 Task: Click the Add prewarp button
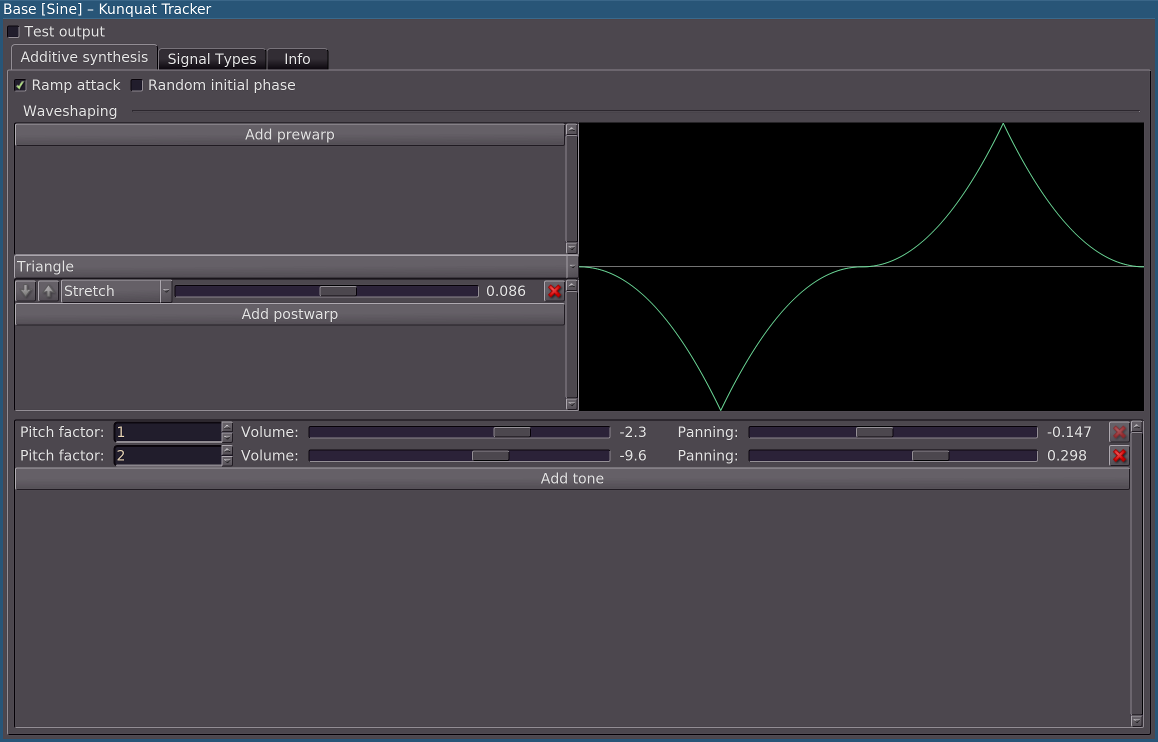(290, 134)
